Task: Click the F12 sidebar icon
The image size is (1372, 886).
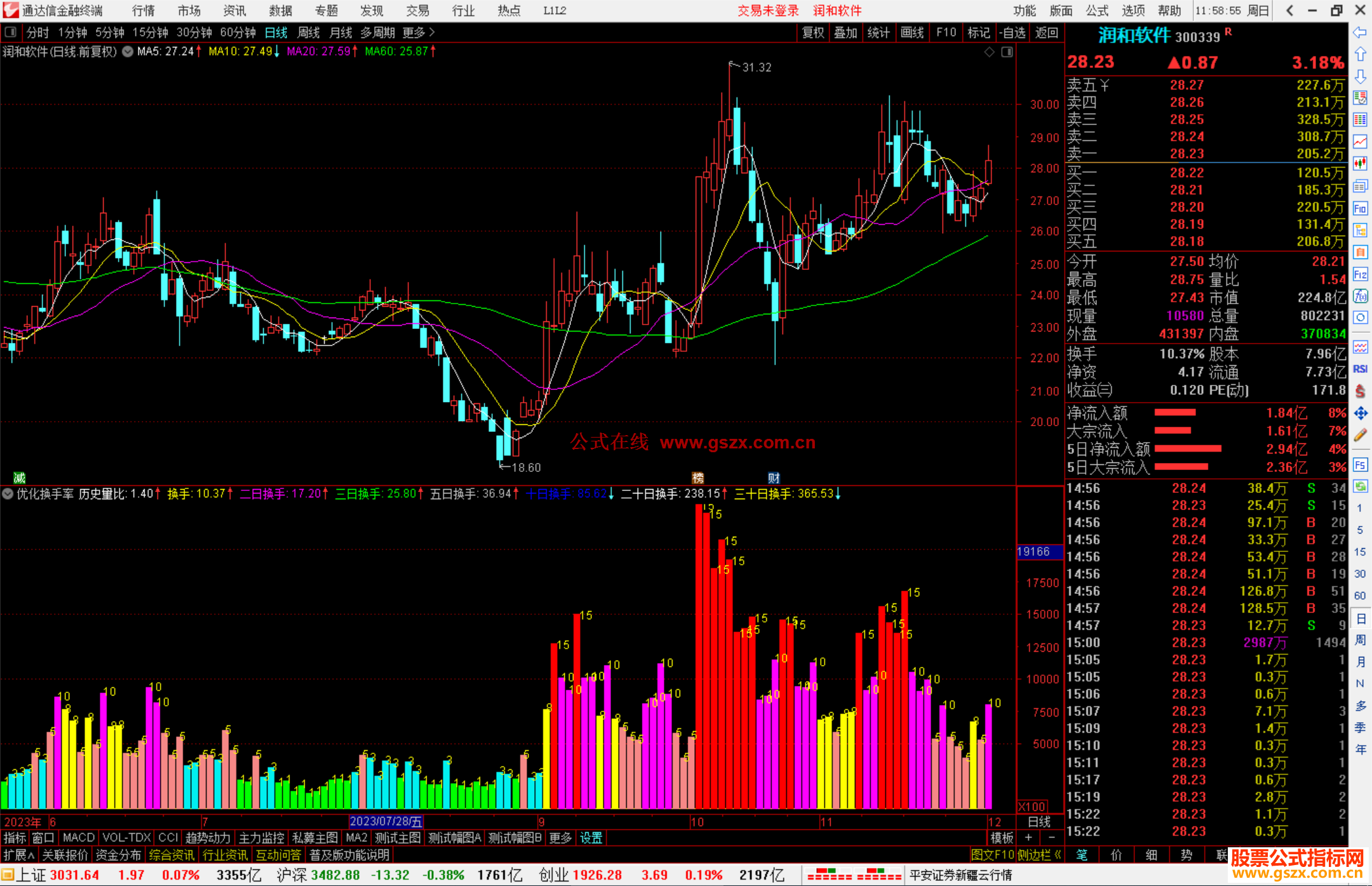Action: [x=1360, y=274]
